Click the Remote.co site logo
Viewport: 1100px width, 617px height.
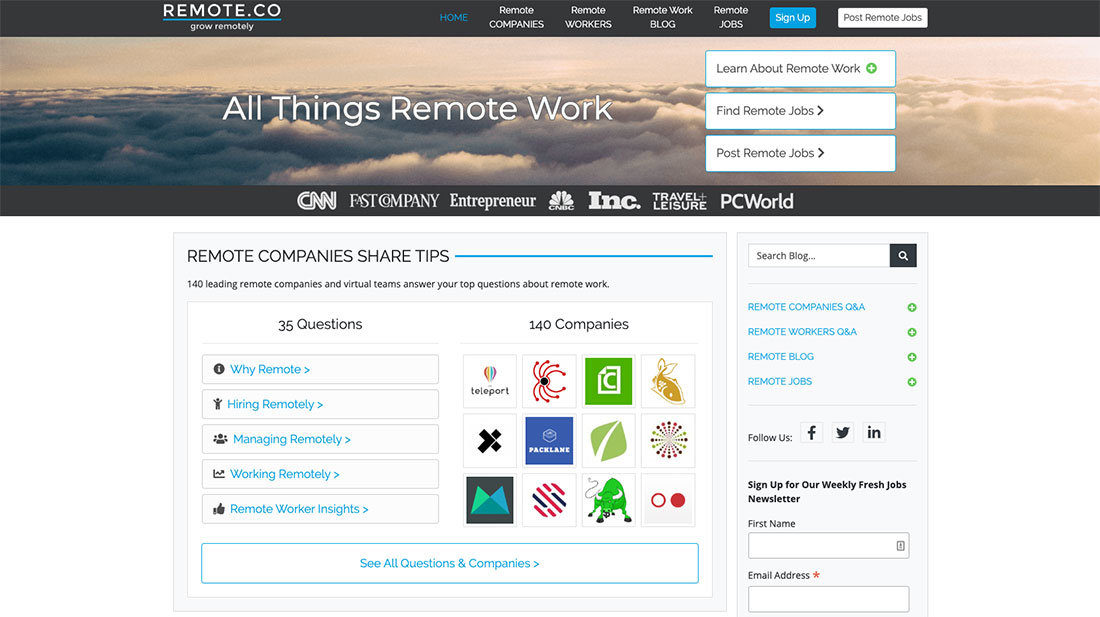tap(222, 17)
